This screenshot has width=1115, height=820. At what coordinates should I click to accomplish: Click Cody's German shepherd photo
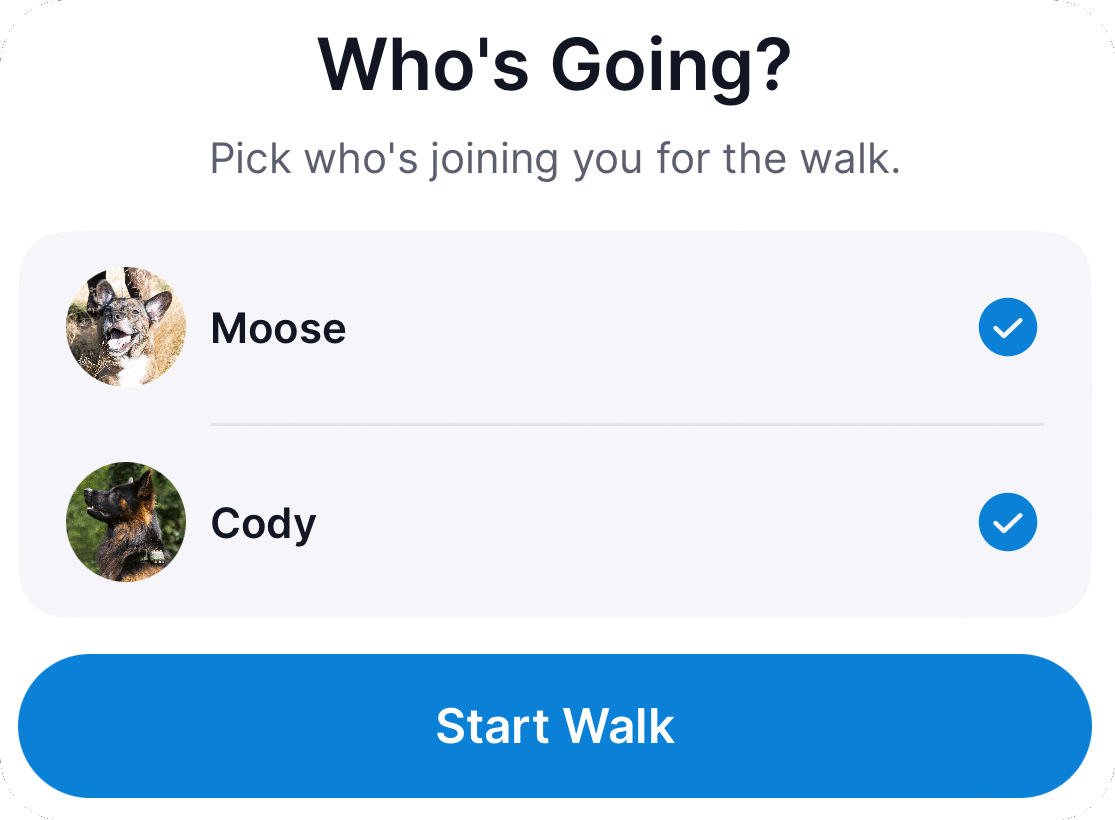[x=126, y=522]
